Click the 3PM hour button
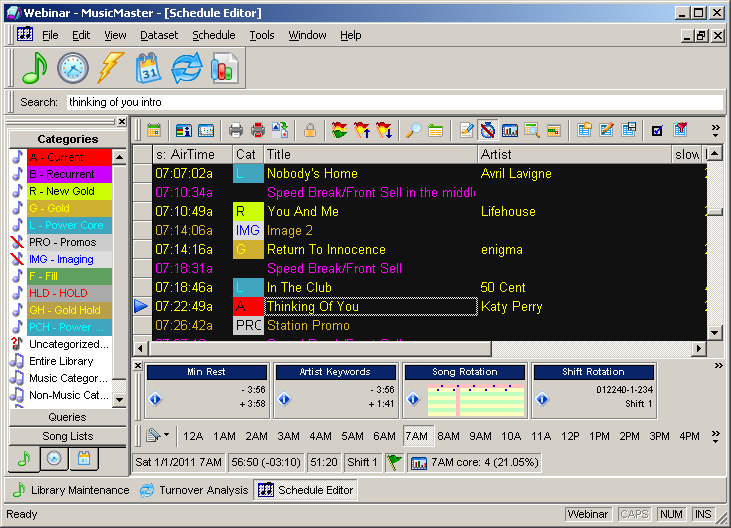The height and width of the screenshot is (528, 731). [659, 436]
